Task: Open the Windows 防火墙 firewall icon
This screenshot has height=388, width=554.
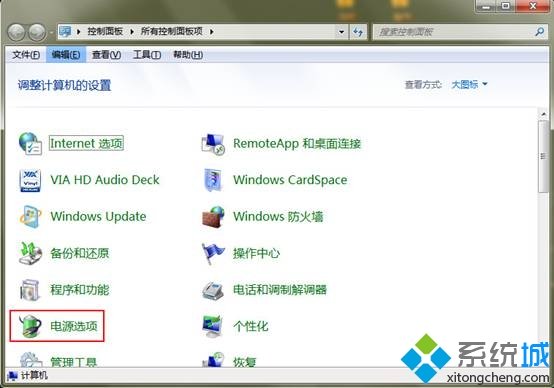Action: pos(213,217)
